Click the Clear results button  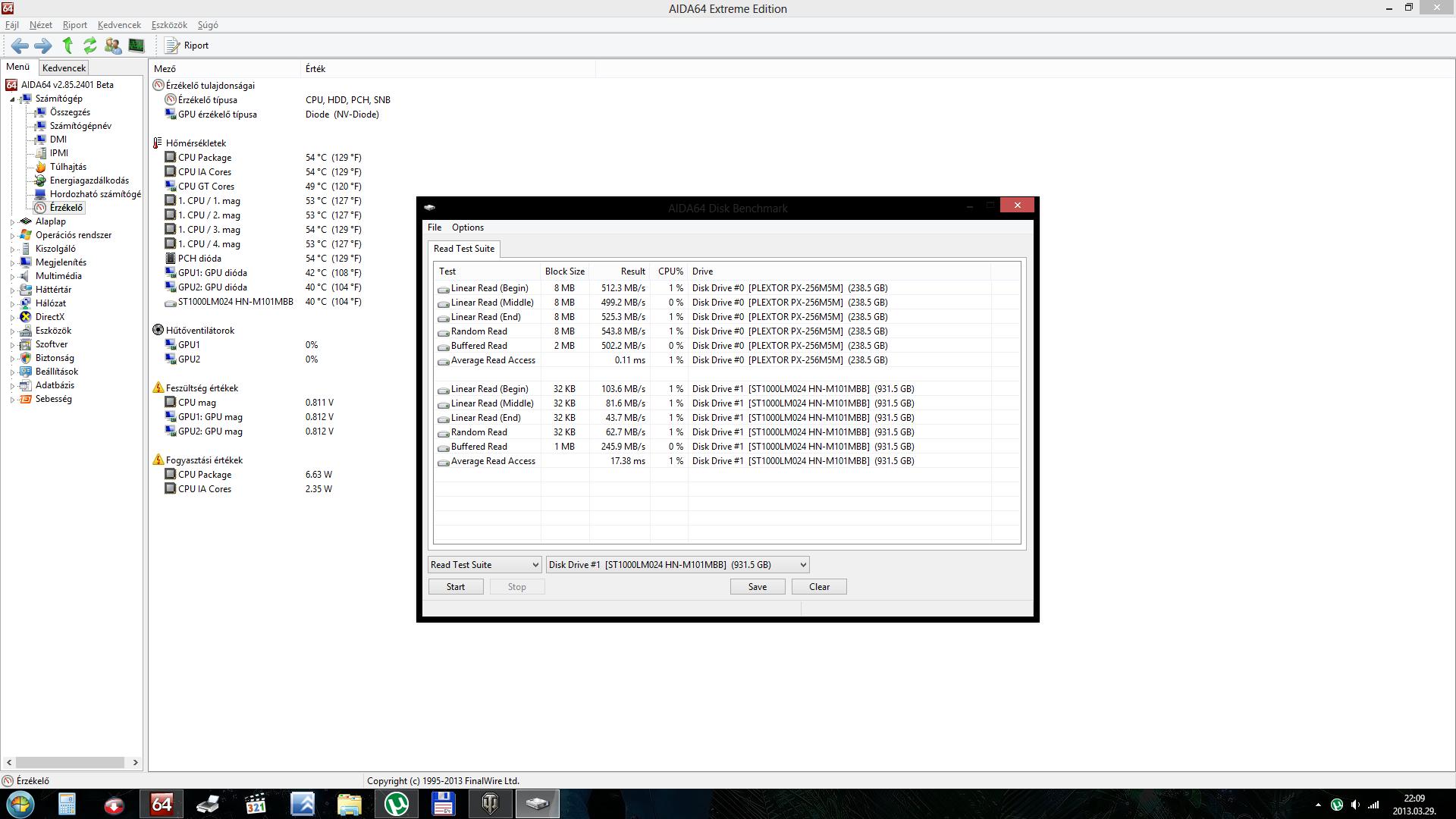coord(819,587)
